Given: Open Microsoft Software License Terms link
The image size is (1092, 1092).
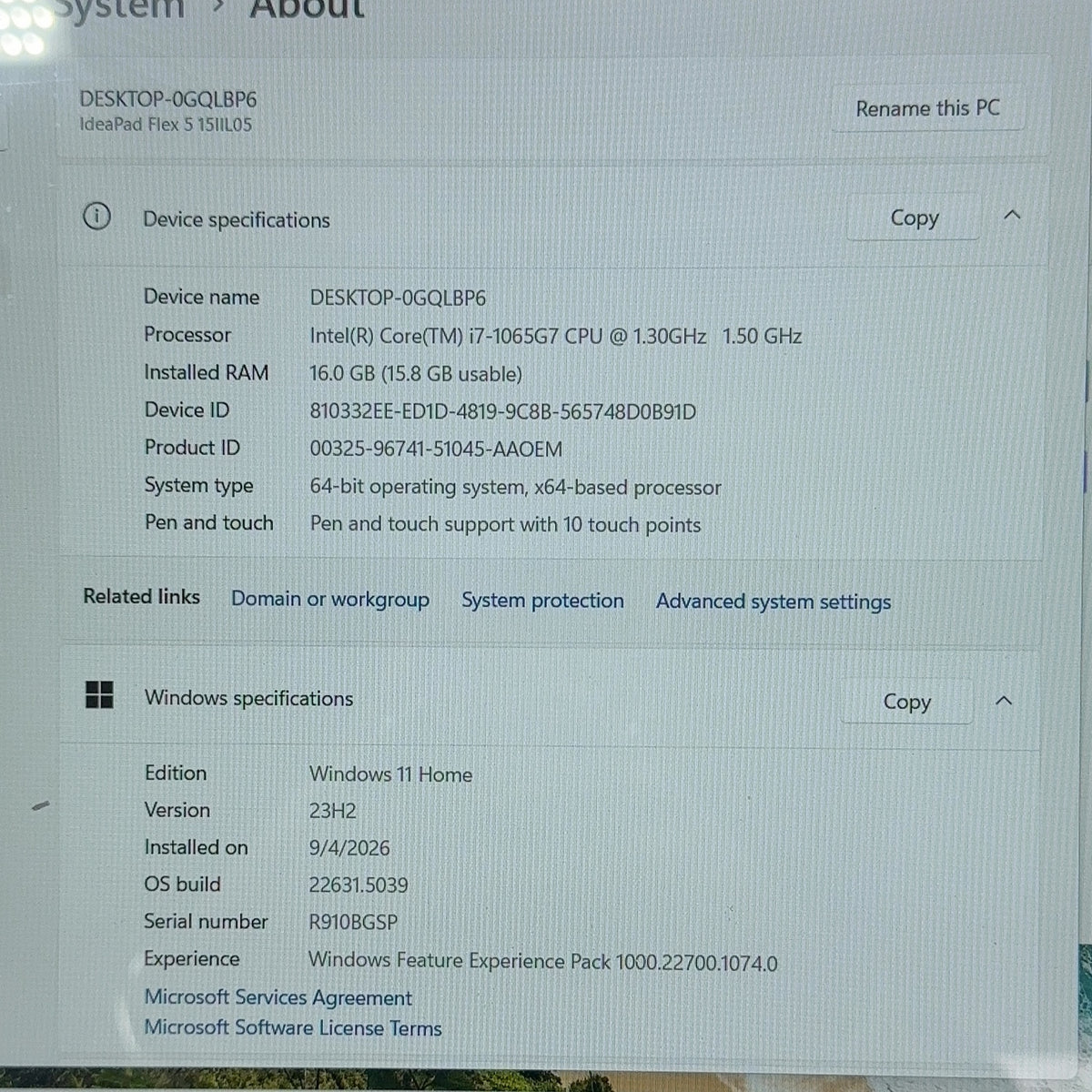Looking at the screenshot, I should click(x=293, y=1027).
